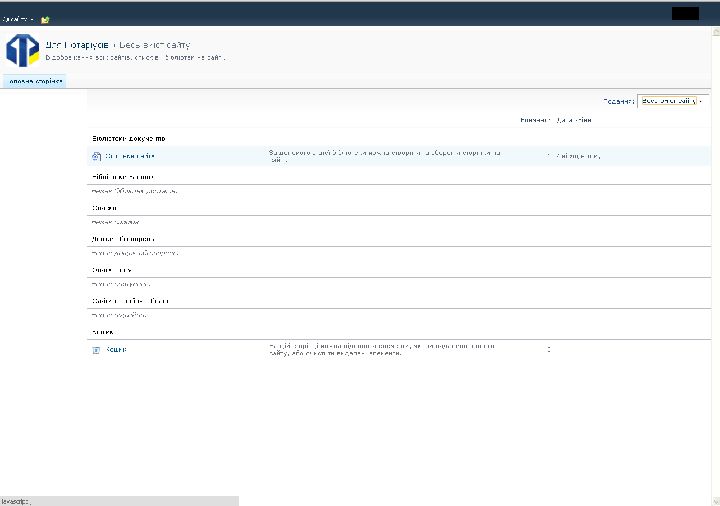
Task: Click the document library icon in first row
Action: [96, 157]
